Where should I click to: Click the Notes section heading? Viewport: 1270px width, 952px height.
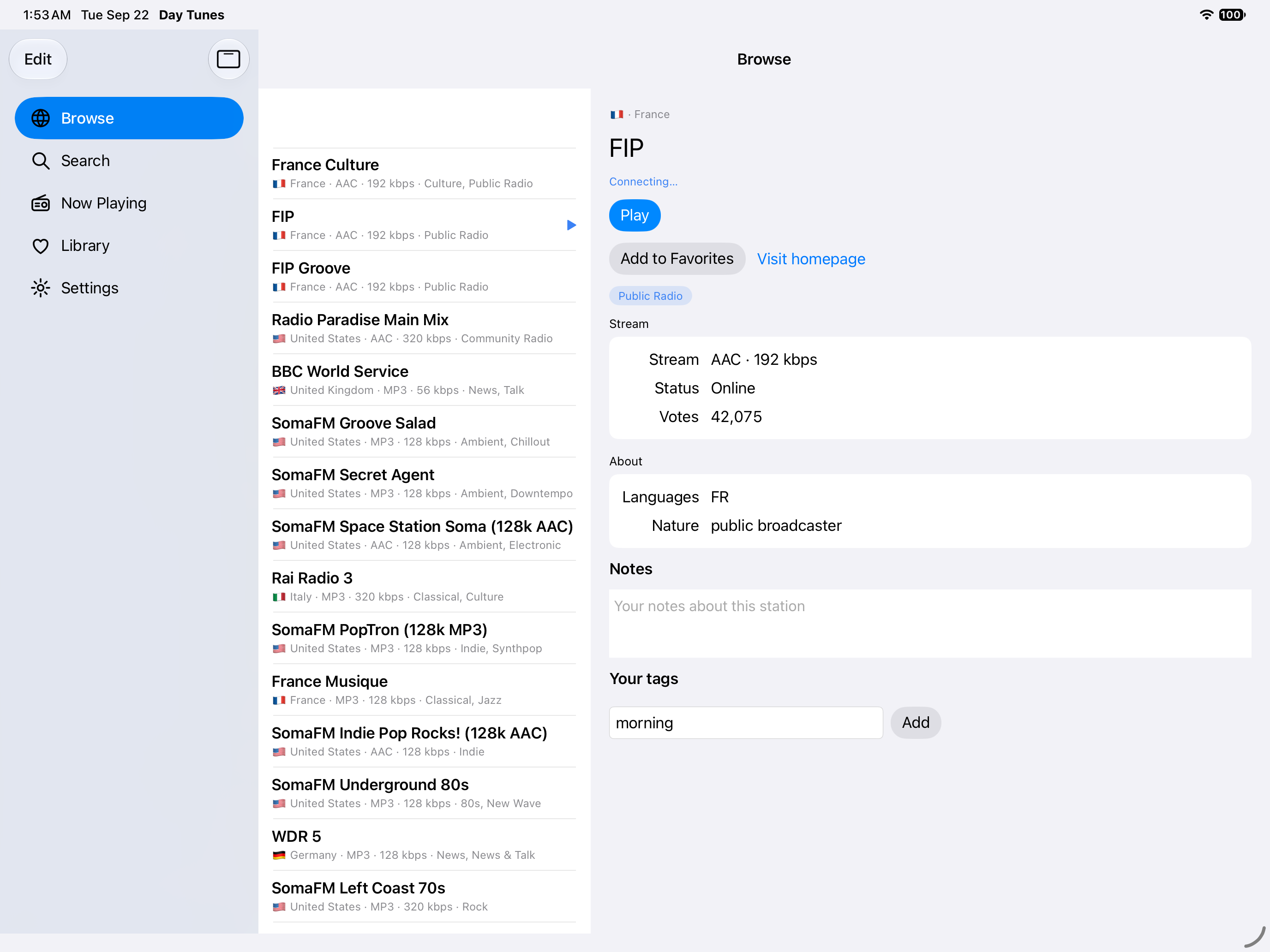tap(630, 569)
